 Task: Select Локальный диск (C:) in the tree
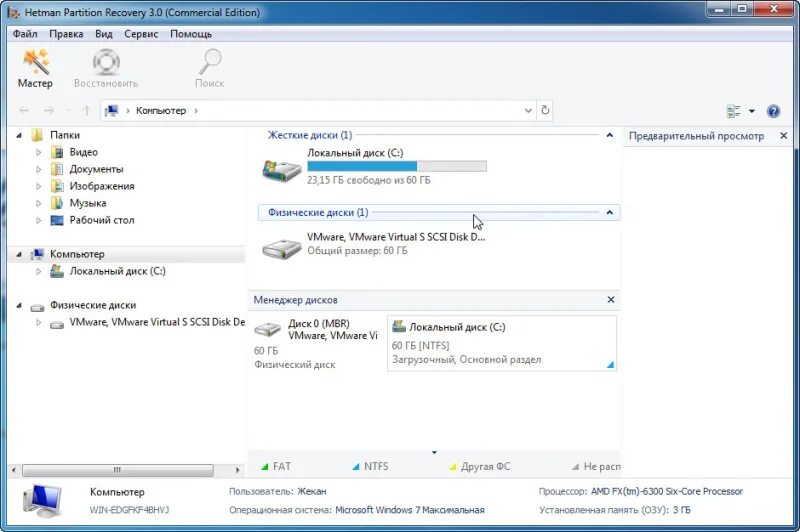click(x=118, y=271)
